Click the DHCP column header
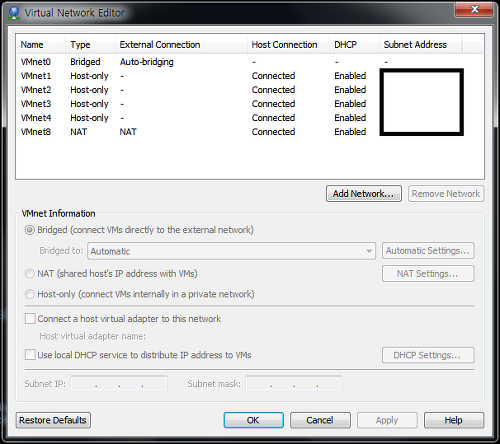500x444 pixels. point(354,45)
